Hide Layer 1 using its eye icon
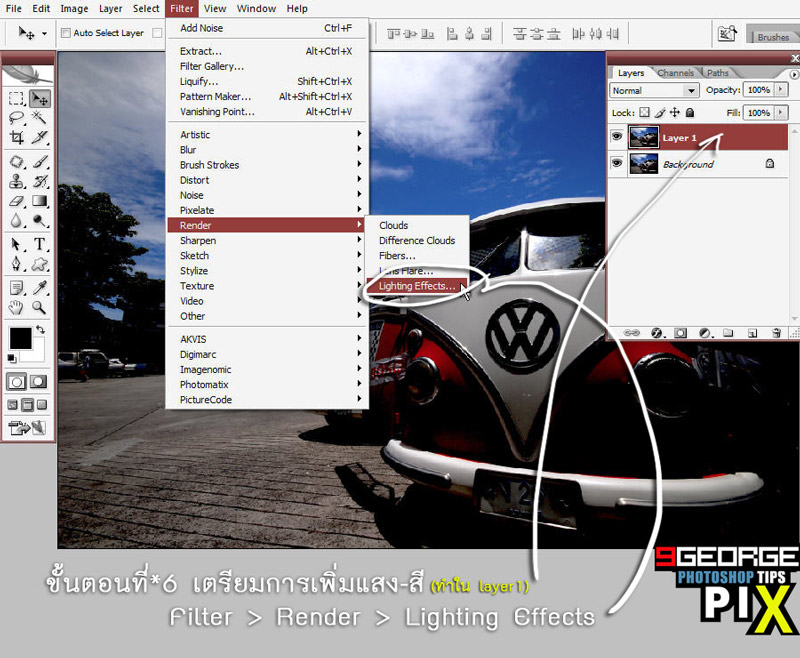Viewport: 800px width, 658px height. point(617,137)
